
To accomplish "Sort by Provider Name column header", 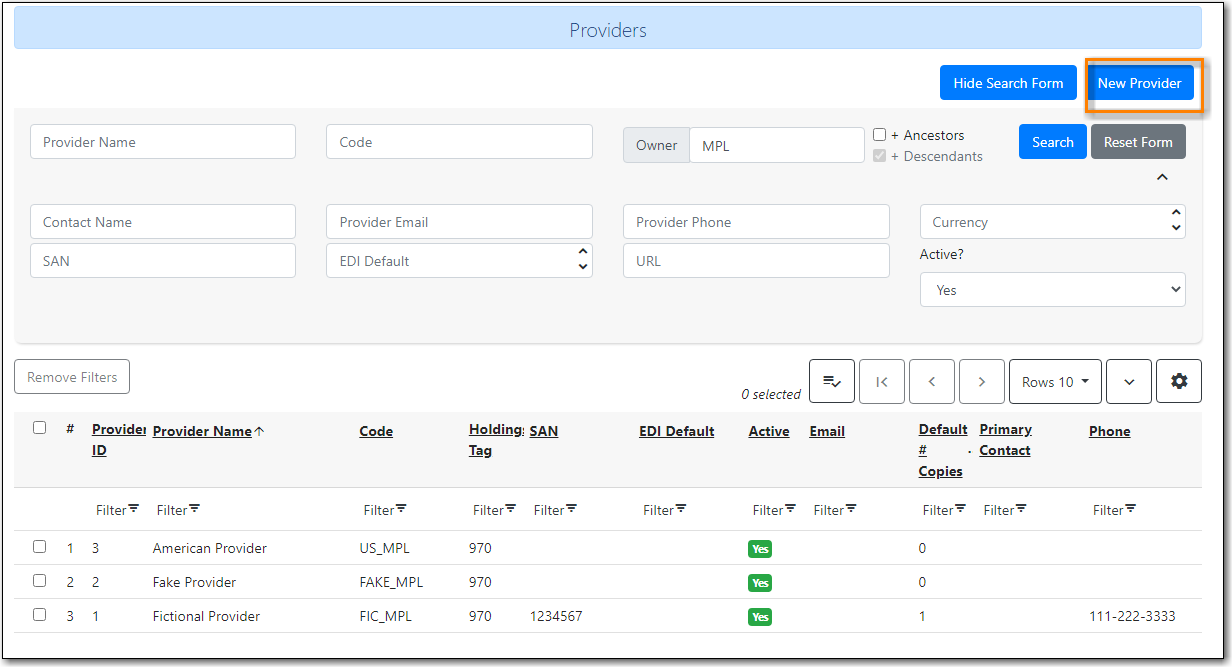I will [202, 431].
